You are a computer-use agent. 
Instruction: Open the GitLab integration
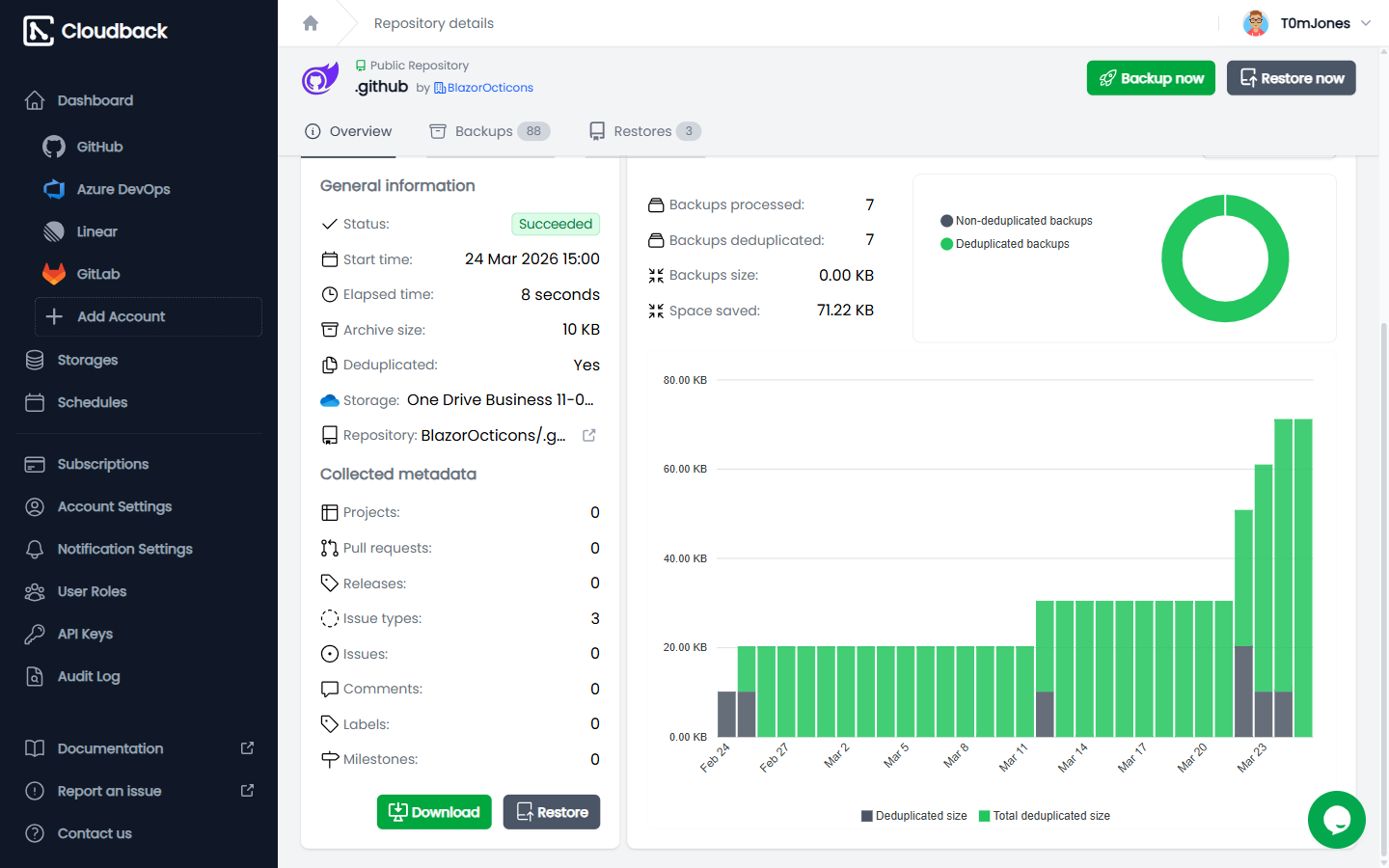click(97, 274)
